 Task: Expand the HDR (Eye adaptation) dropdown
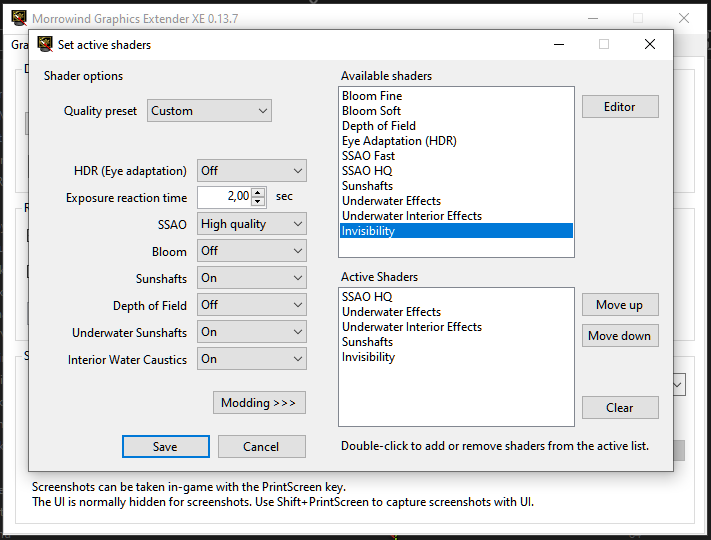251,171
